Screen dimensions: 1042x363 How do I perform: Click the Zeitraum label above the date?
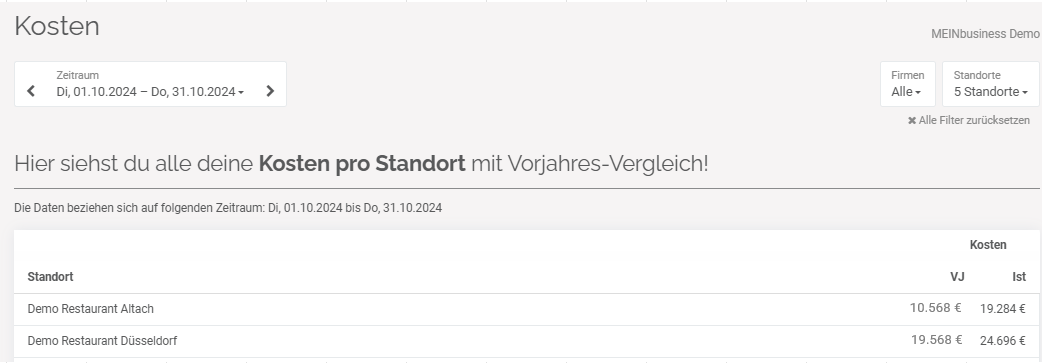(x=78, y=75)
